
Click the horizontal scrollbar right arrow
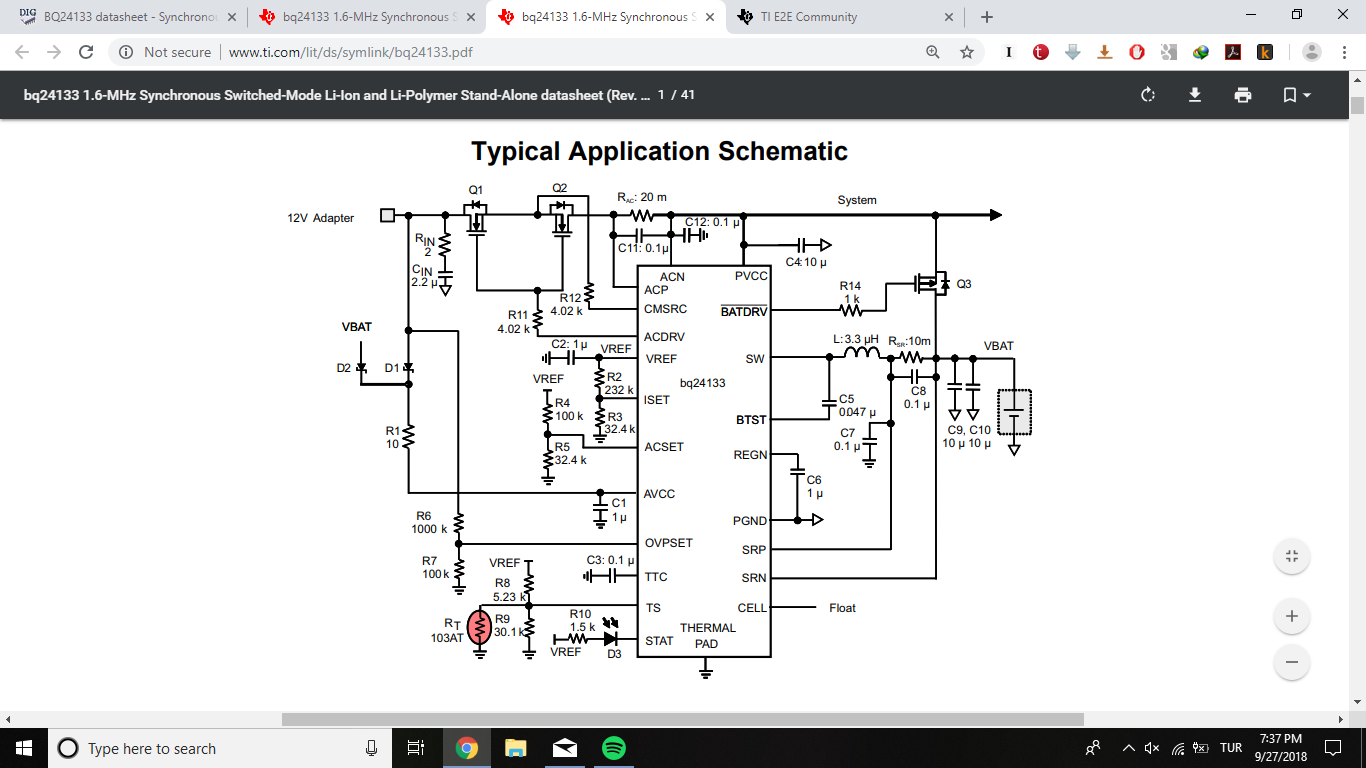pyautogui.click(x=1341, y=719)
